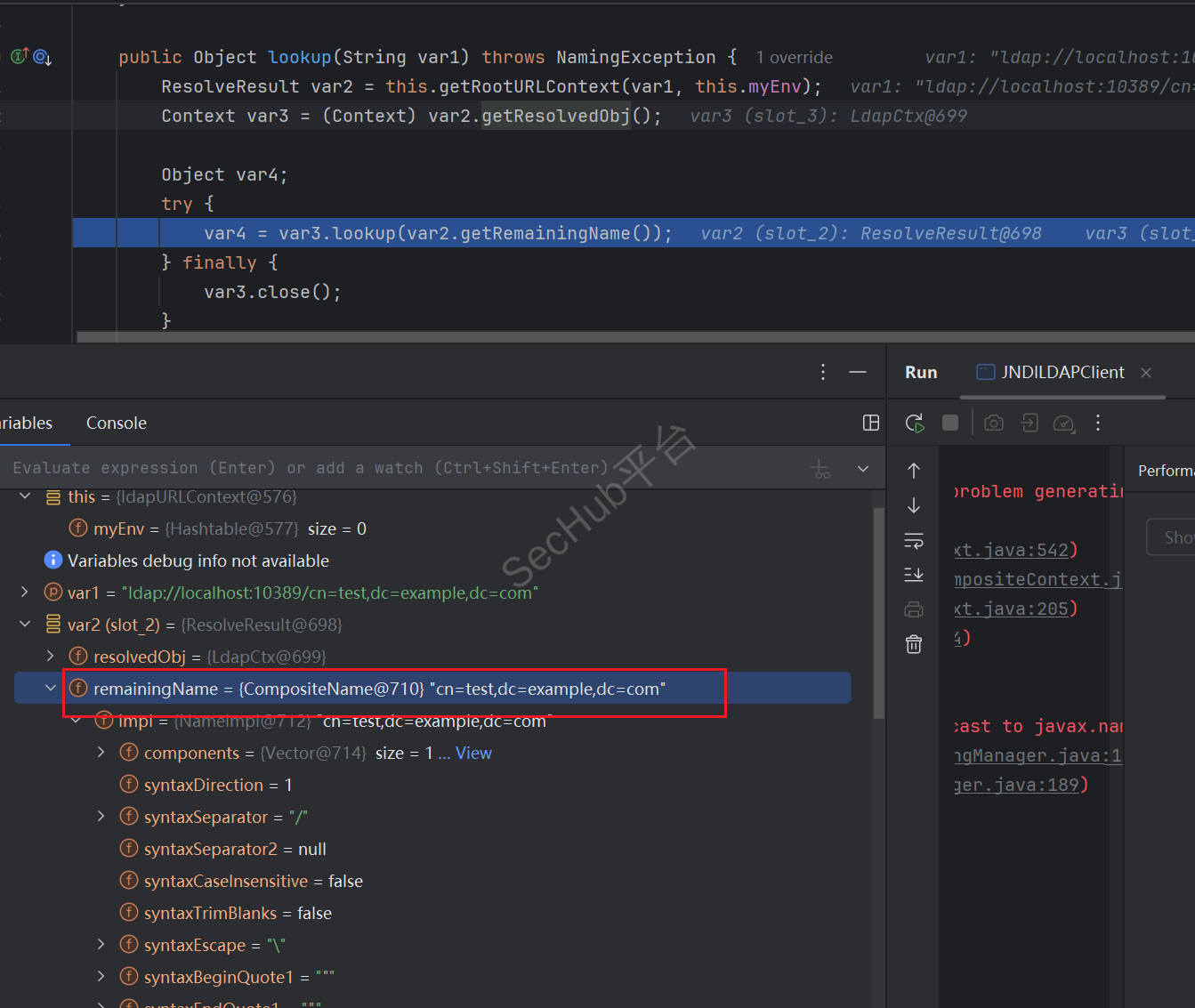Click the View link beside components

[473, 754]
